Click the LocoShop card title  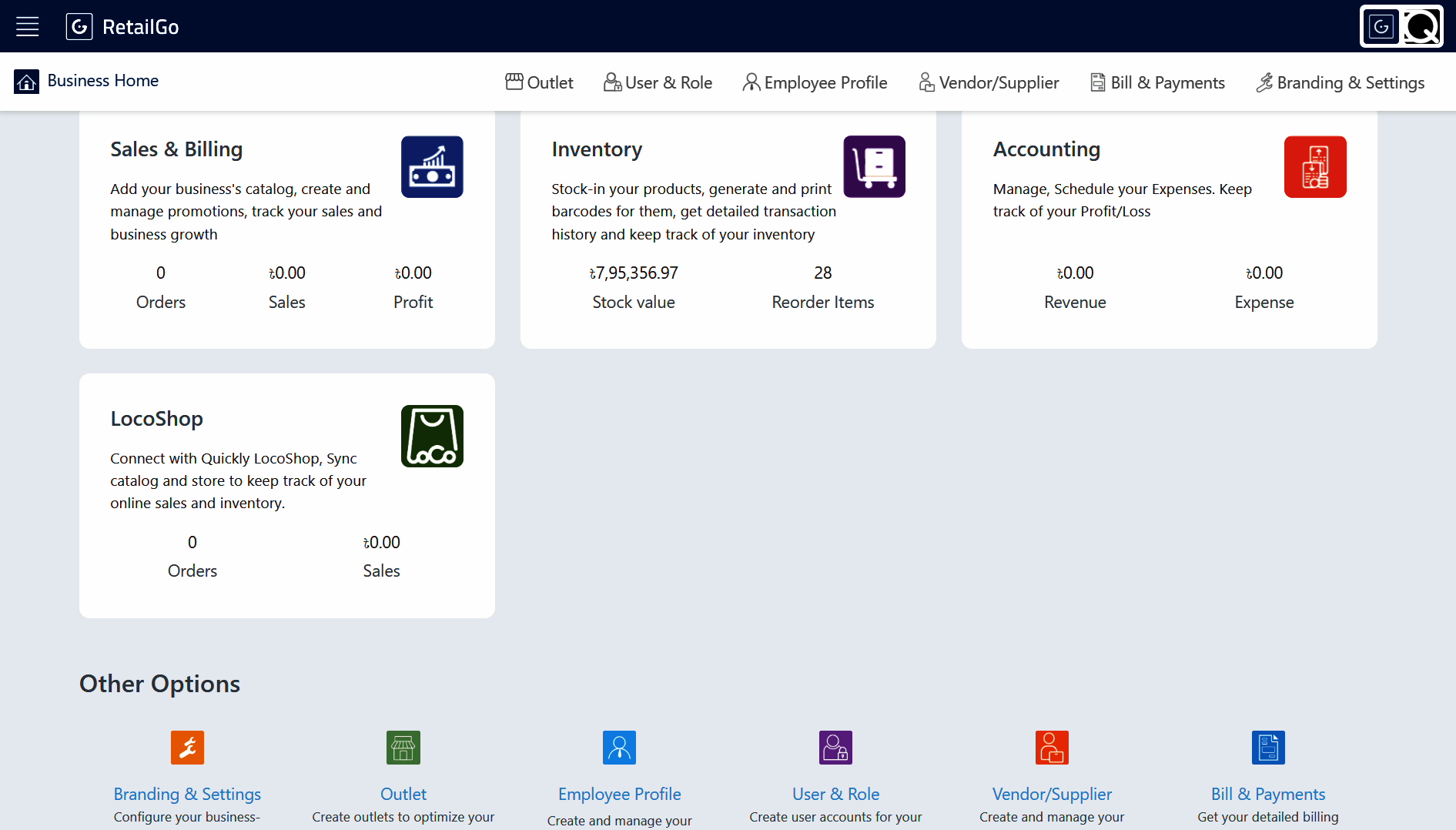(156, 419)
